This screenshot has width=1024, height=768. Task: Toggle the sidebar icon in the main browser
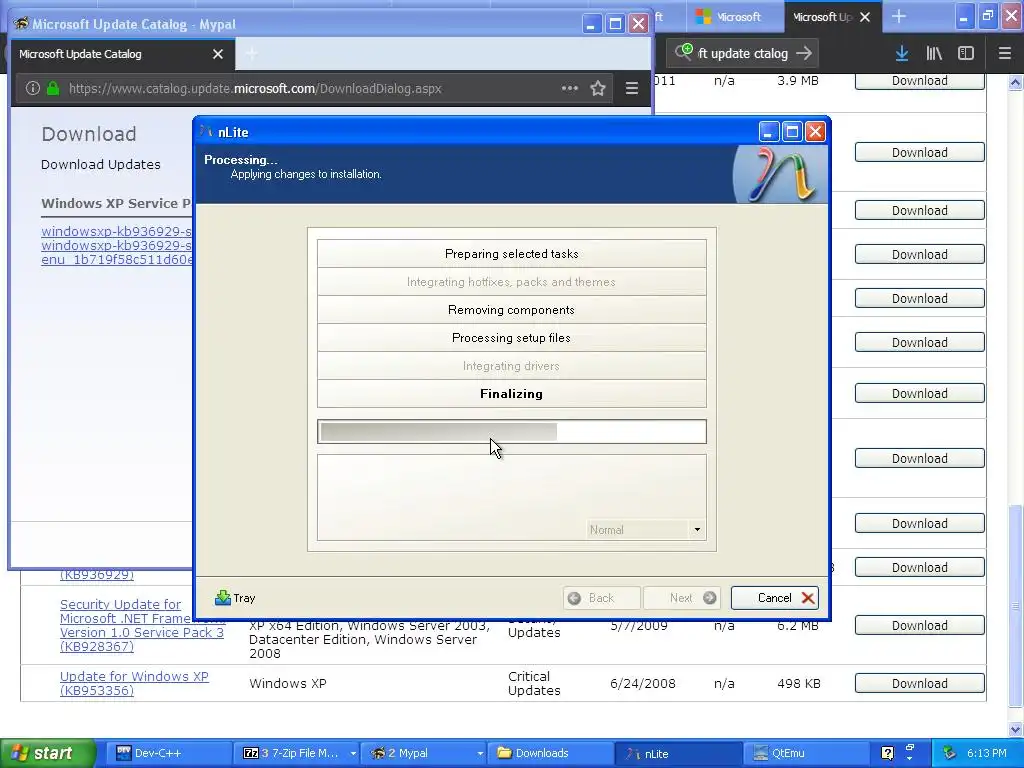pyautogui.click(x=966, y=54)
